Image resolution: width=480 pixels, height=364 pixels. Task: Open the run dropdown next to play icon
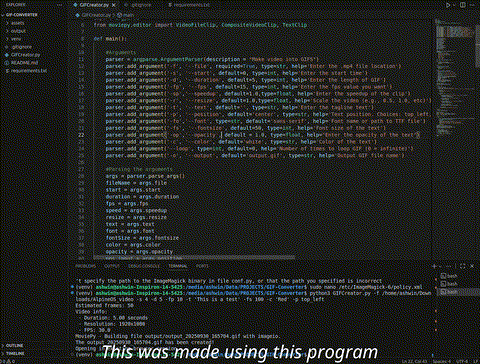coord(454,5)
